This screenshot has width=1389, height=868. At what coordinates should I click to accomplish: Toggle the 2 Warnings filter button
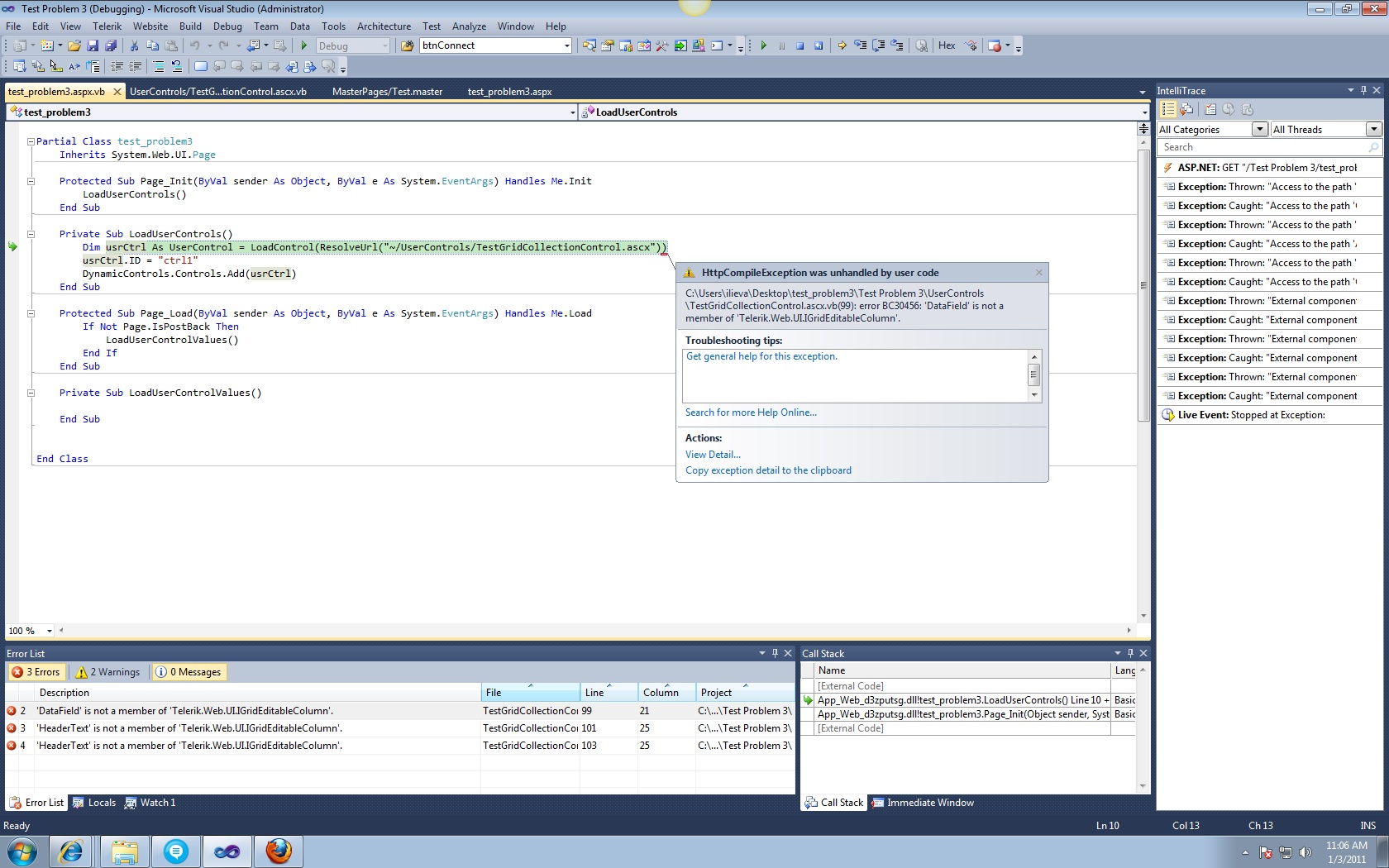coord(108,672)
